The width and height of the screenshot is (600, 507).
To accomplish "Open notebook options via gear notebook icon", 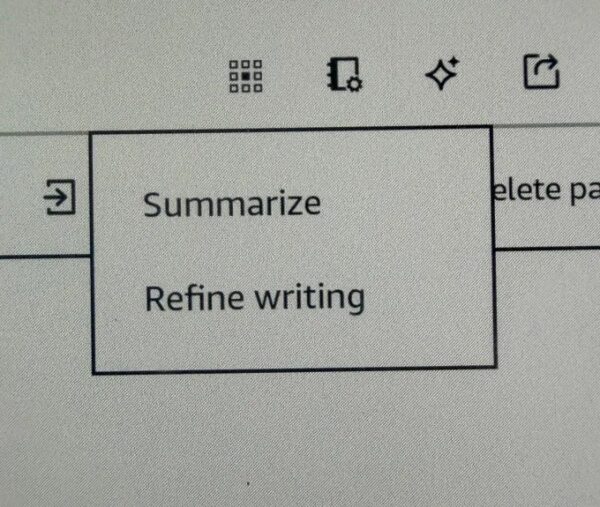I will tap(345, 75).
